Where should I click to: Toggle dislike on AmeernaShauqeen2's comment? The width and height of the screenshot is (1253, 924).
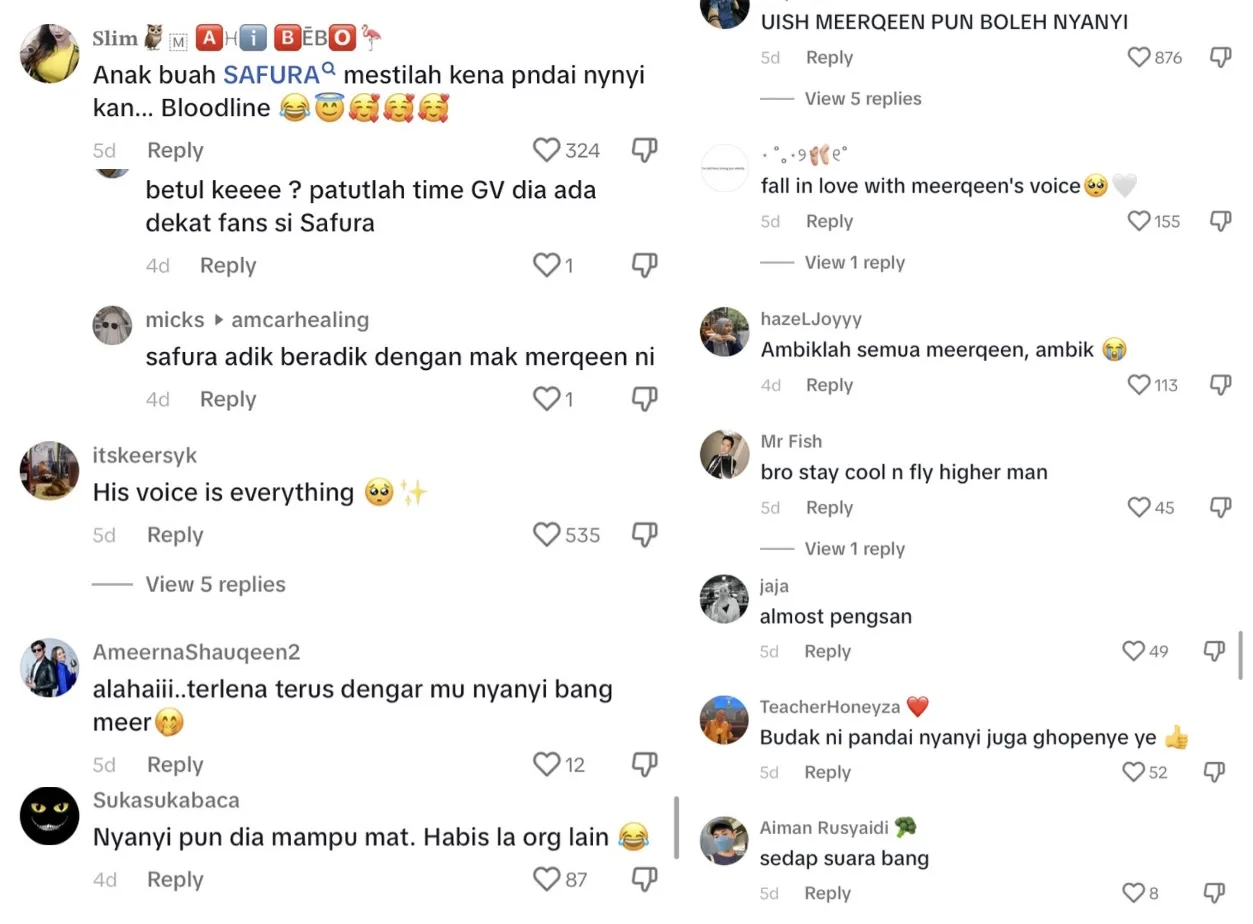click(x=645, y=765)
